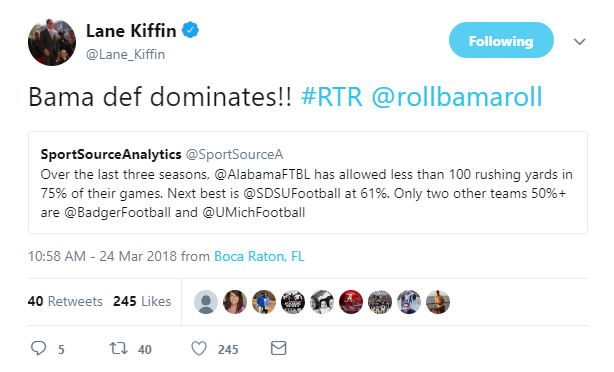Click the envelope direct message icon
This screenshot has width=614, height=372.
(x=278, y=348)
